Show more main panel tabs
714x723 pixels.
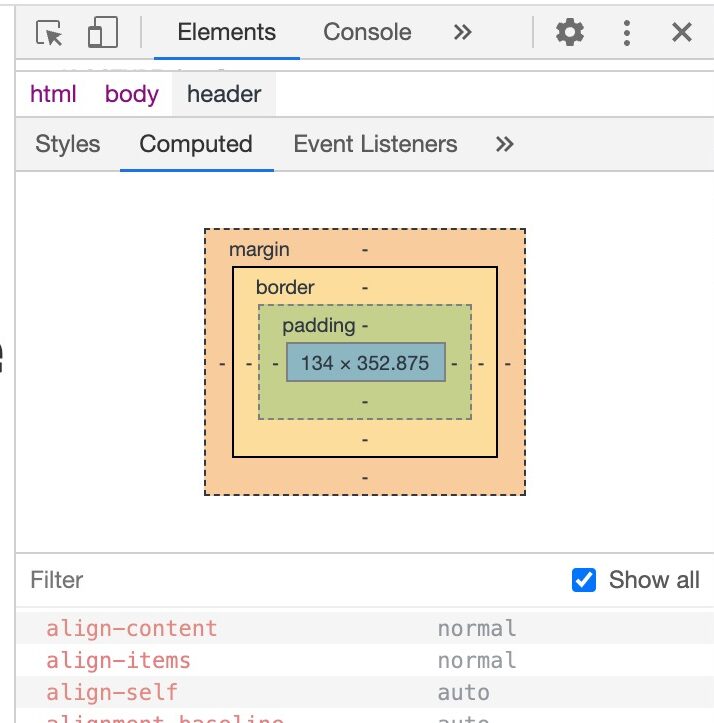click(462, 33)
